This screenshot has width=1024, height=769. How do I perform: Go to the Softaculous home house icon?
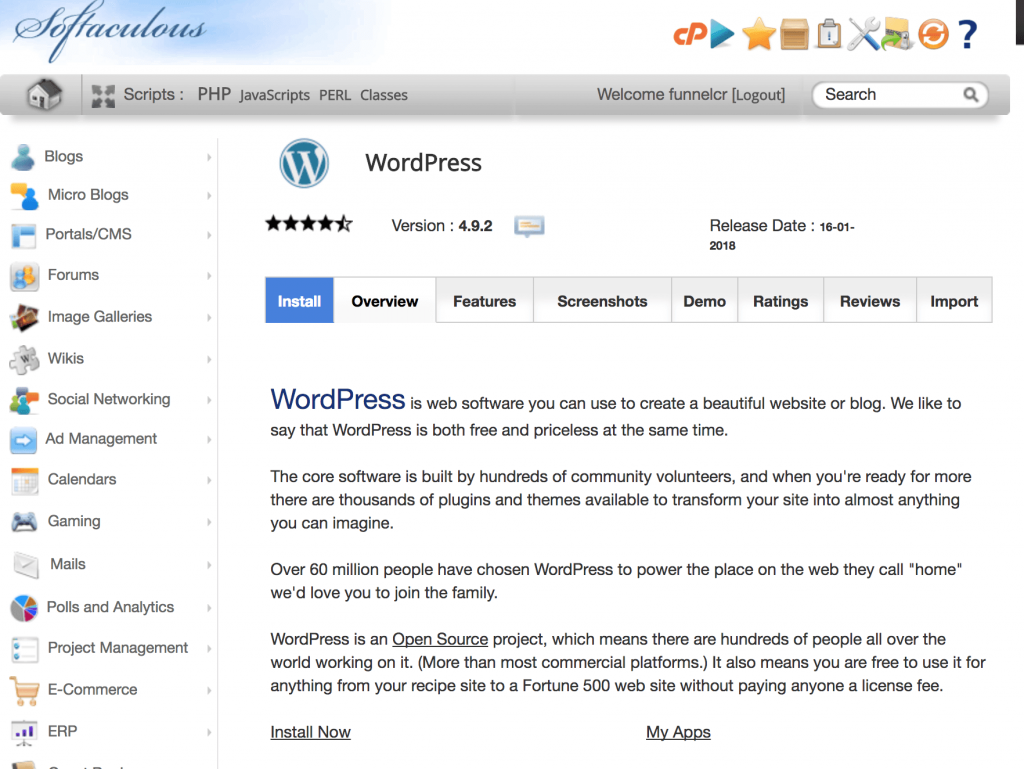click(x=44, y=95)
